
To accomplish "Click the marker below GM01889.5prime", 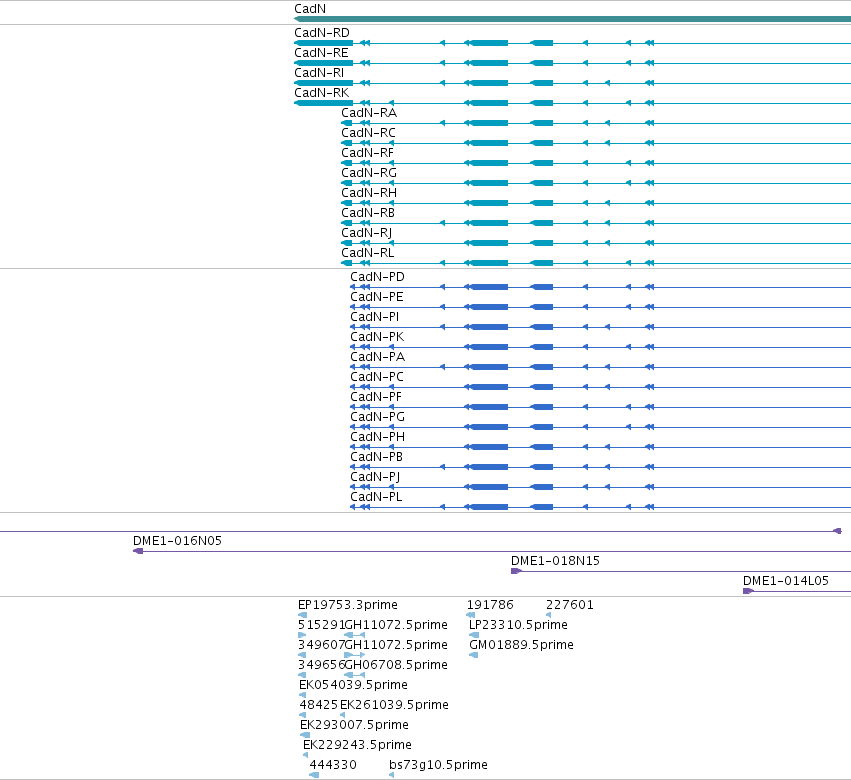I will (x=474, y=655).
